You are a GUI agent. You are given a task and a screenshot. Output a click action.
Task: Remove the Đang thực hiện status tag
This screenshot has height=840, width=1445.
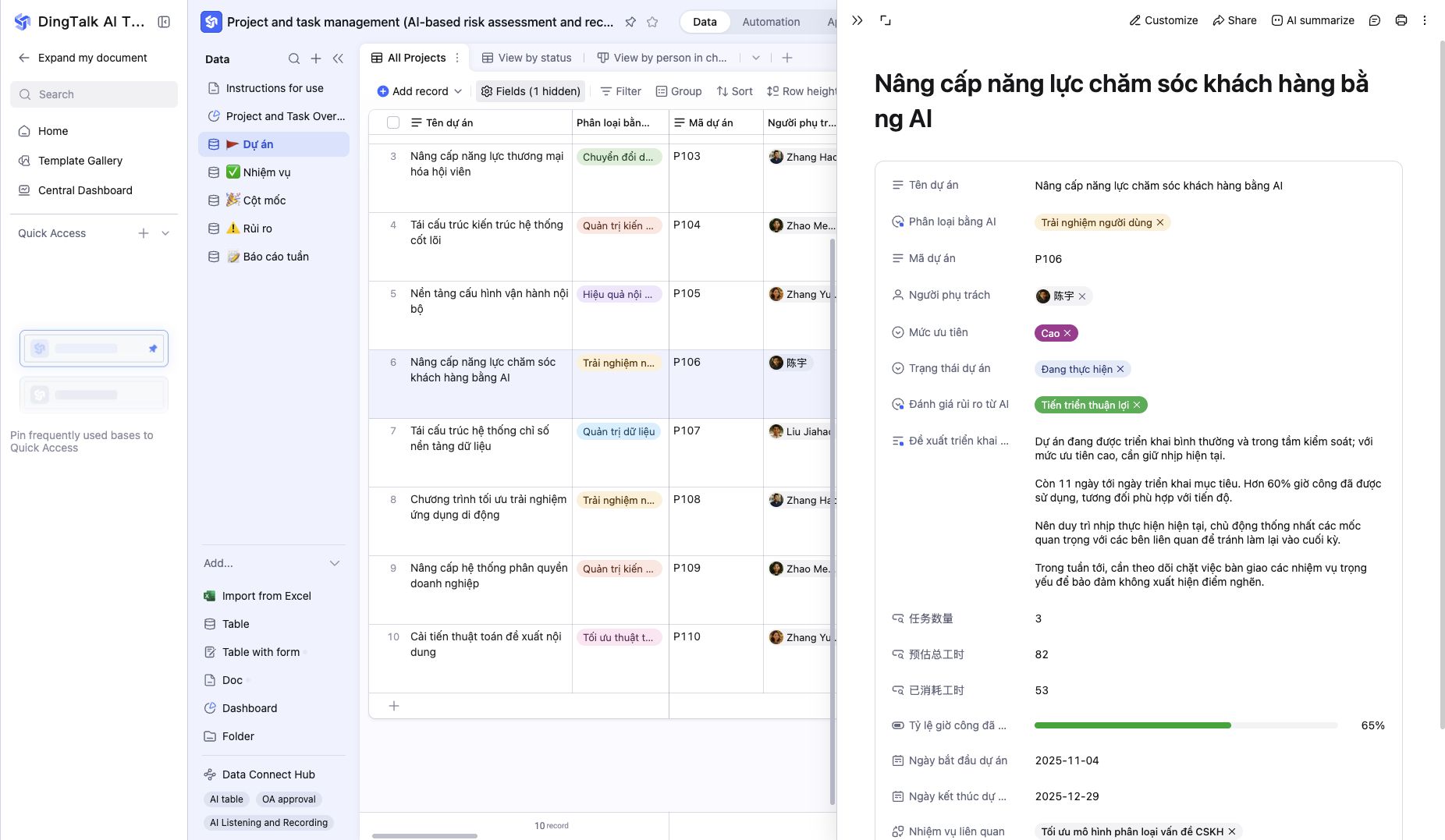[x=1120, y=369]
